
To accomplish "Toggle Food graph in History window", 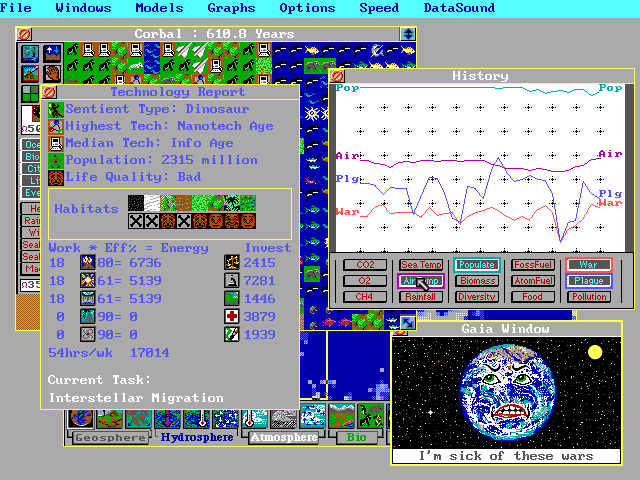I will [533, 297].
